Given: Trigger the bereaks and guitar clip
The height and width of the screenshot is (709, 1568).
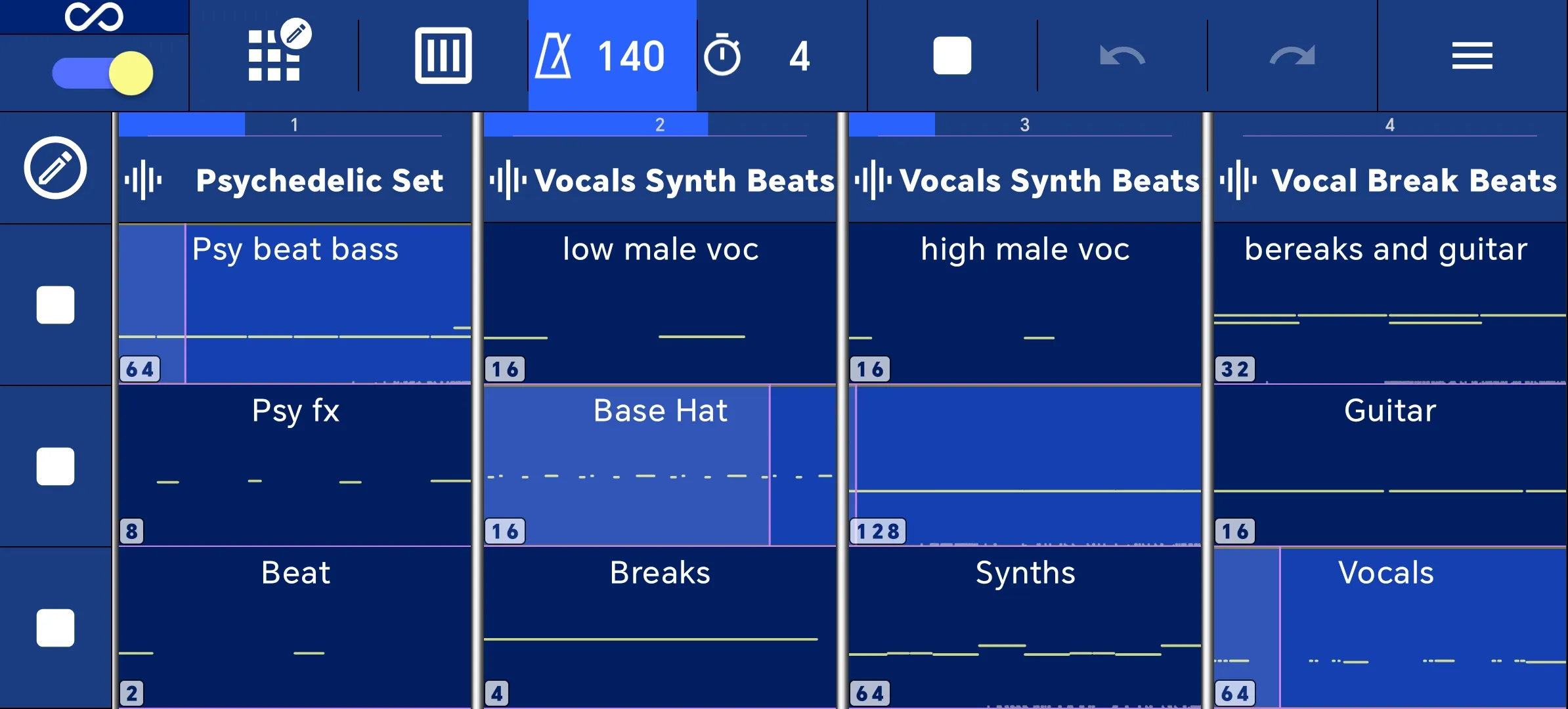Looking at the screenshot, I should (1390, 304).
